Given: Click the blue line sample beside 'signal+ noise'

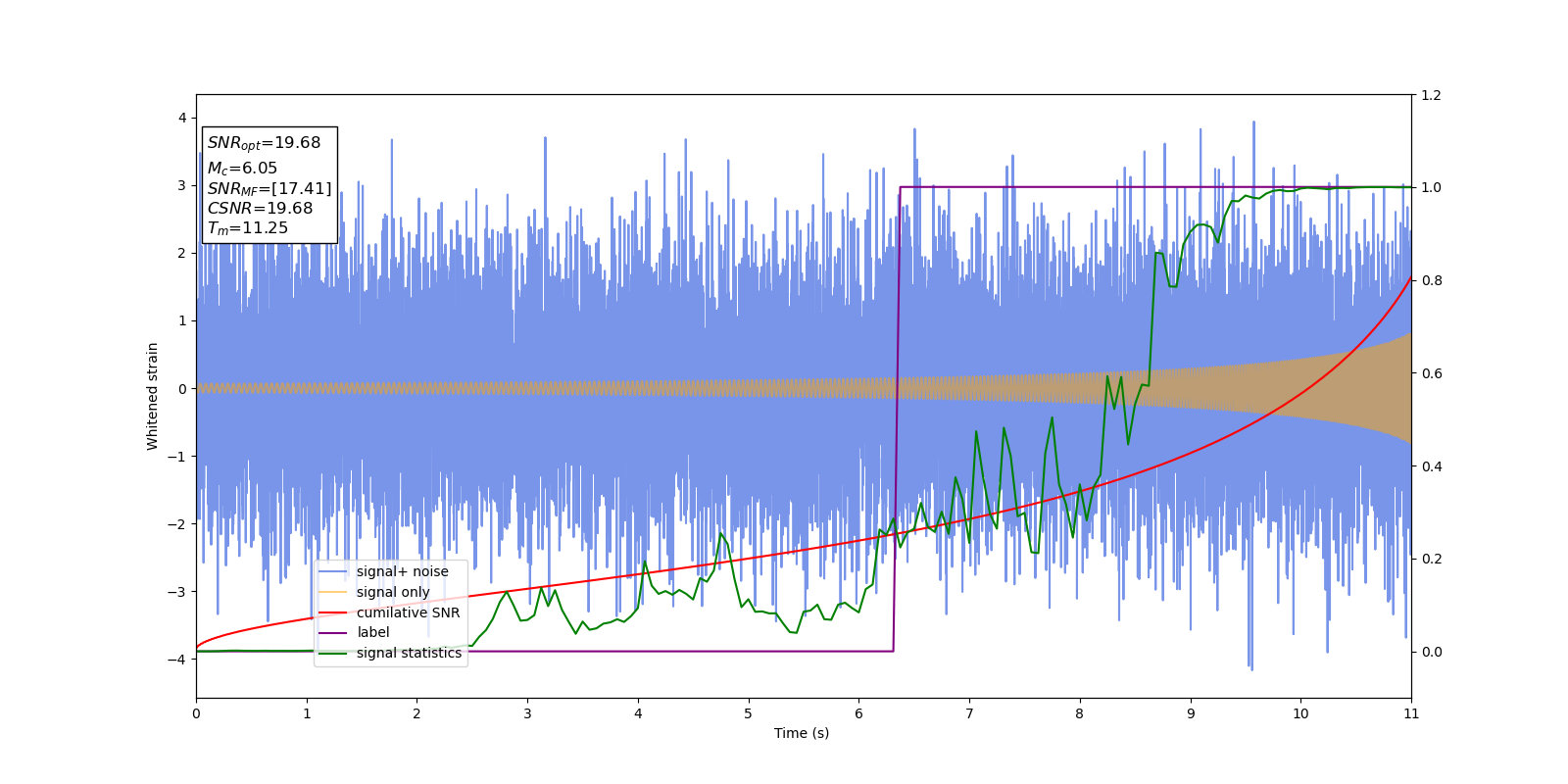Looking at the screenshot, I should click(333, 572).
